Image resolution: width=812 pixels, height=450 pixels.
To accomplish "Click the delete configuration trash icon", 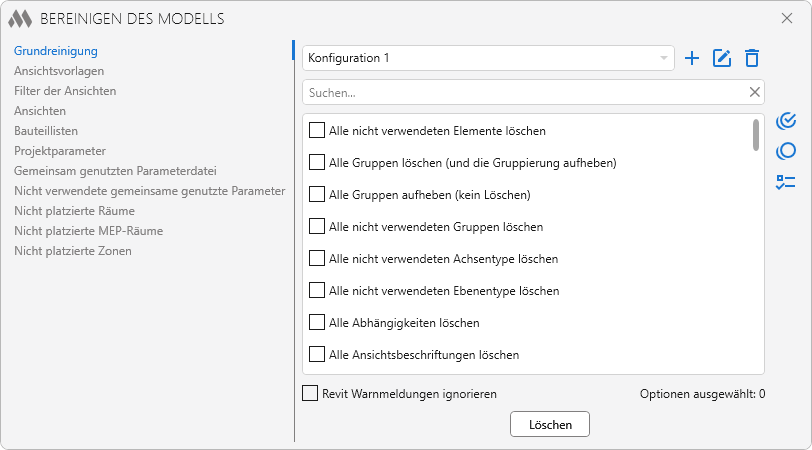I will coord(752,58).
